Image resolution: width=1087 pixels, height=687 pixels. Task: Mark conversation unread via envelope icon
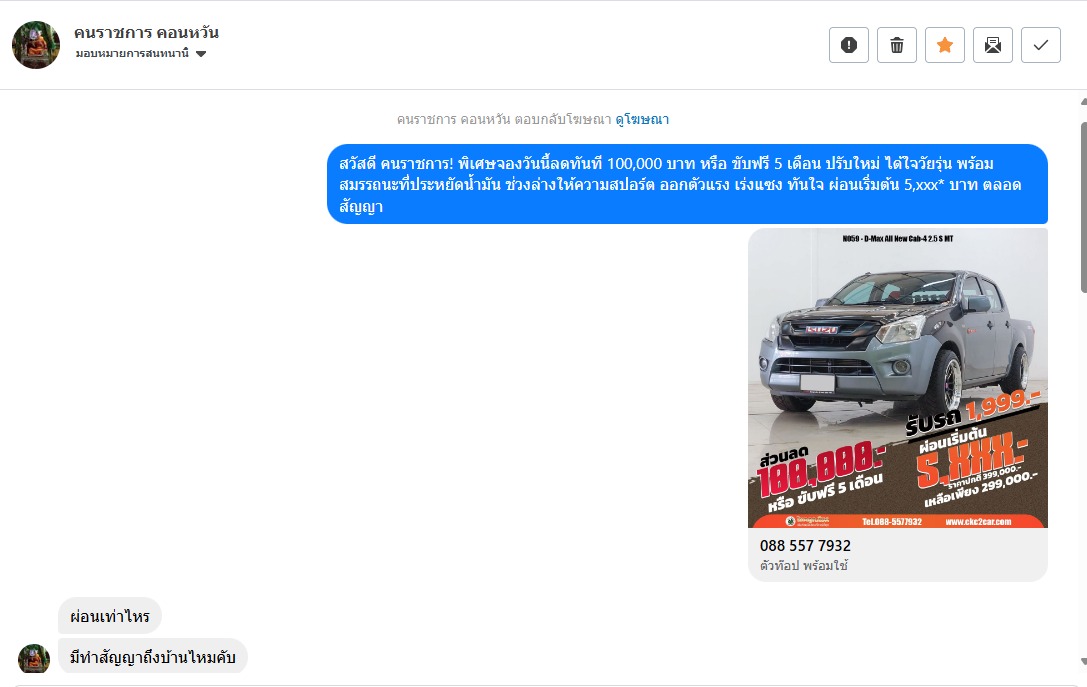tap(993, 45)
